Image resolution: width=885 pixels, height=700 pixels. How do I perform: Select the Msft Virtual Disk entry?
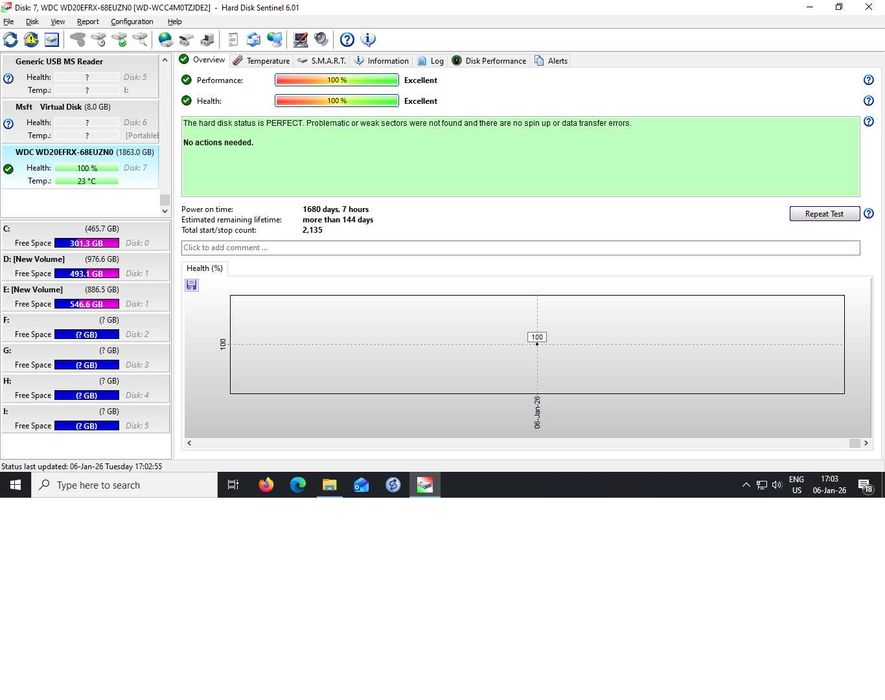pyautogui.click(x=80, y=121)
